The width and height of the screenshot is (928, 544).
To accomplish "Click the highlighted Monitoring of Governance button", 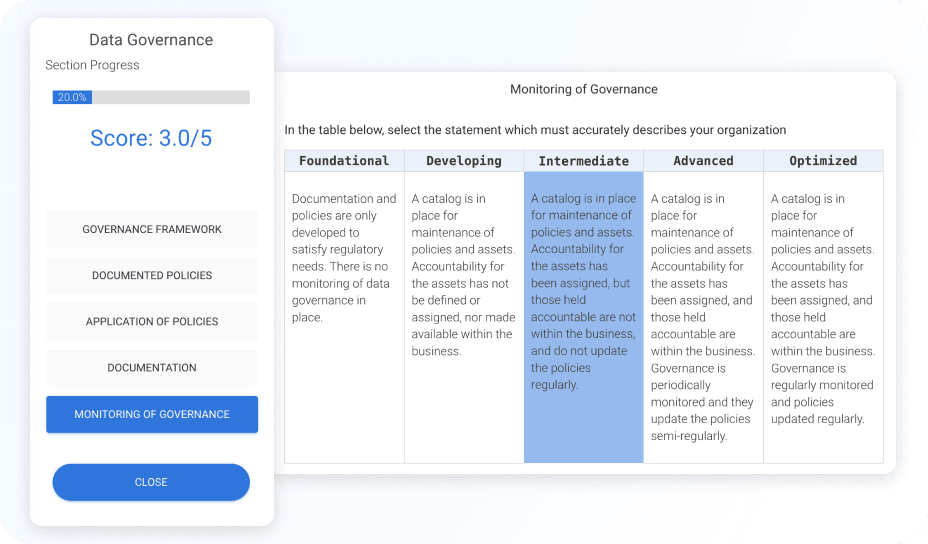I will point(152,414).
